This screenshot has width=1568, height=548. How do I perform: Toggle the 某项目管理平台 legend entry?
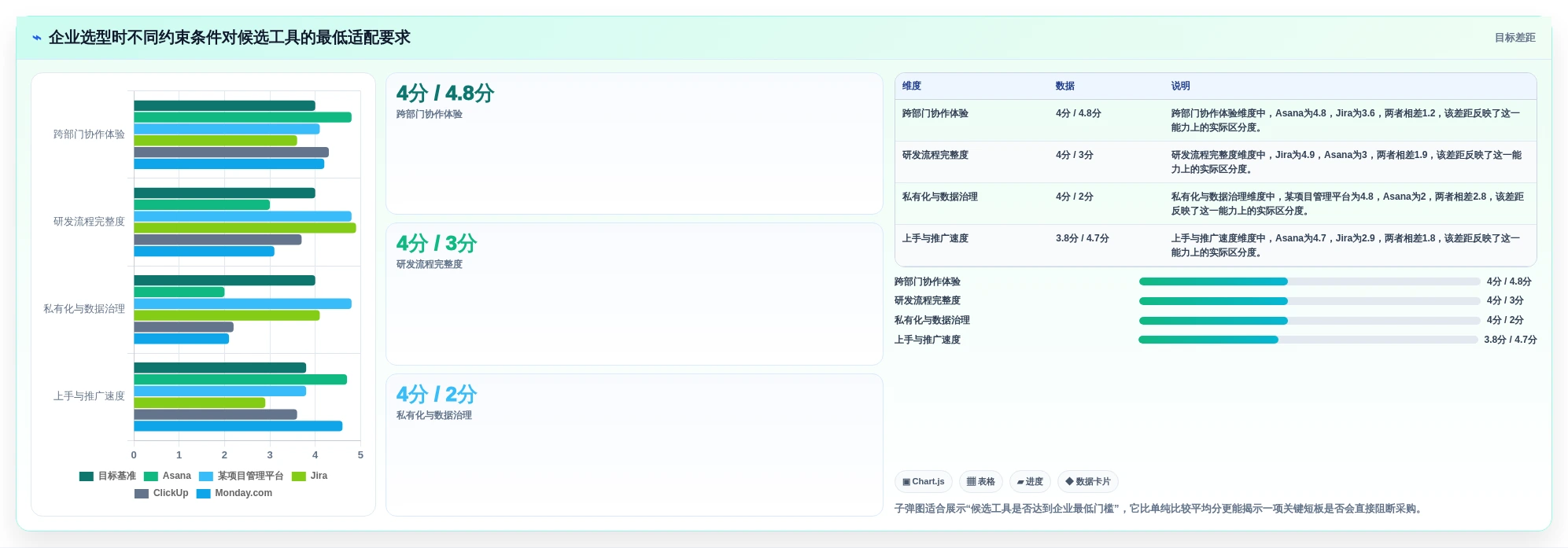241,476
